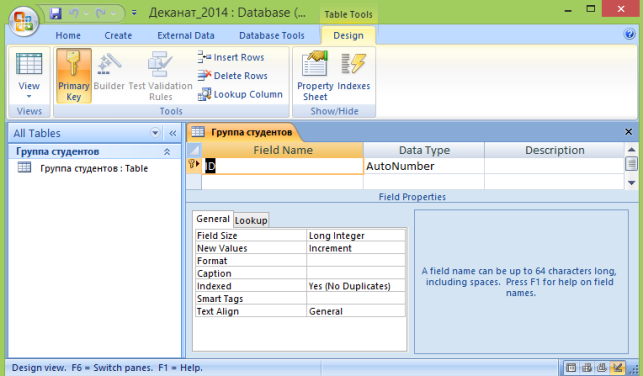Select Группа студентов : Table item
The width and height of the screenshot is (643, 376).
tap(94, 168)
